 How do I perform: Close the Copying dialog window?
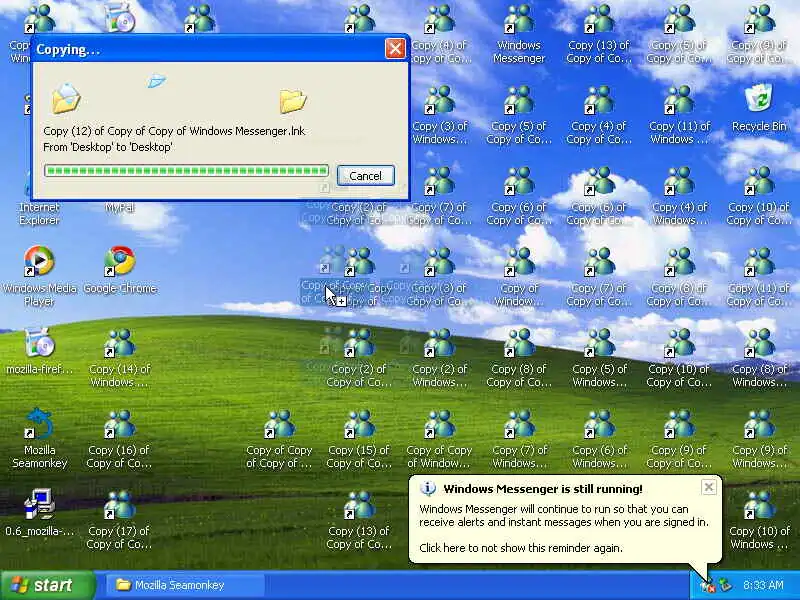click(395, 49)
